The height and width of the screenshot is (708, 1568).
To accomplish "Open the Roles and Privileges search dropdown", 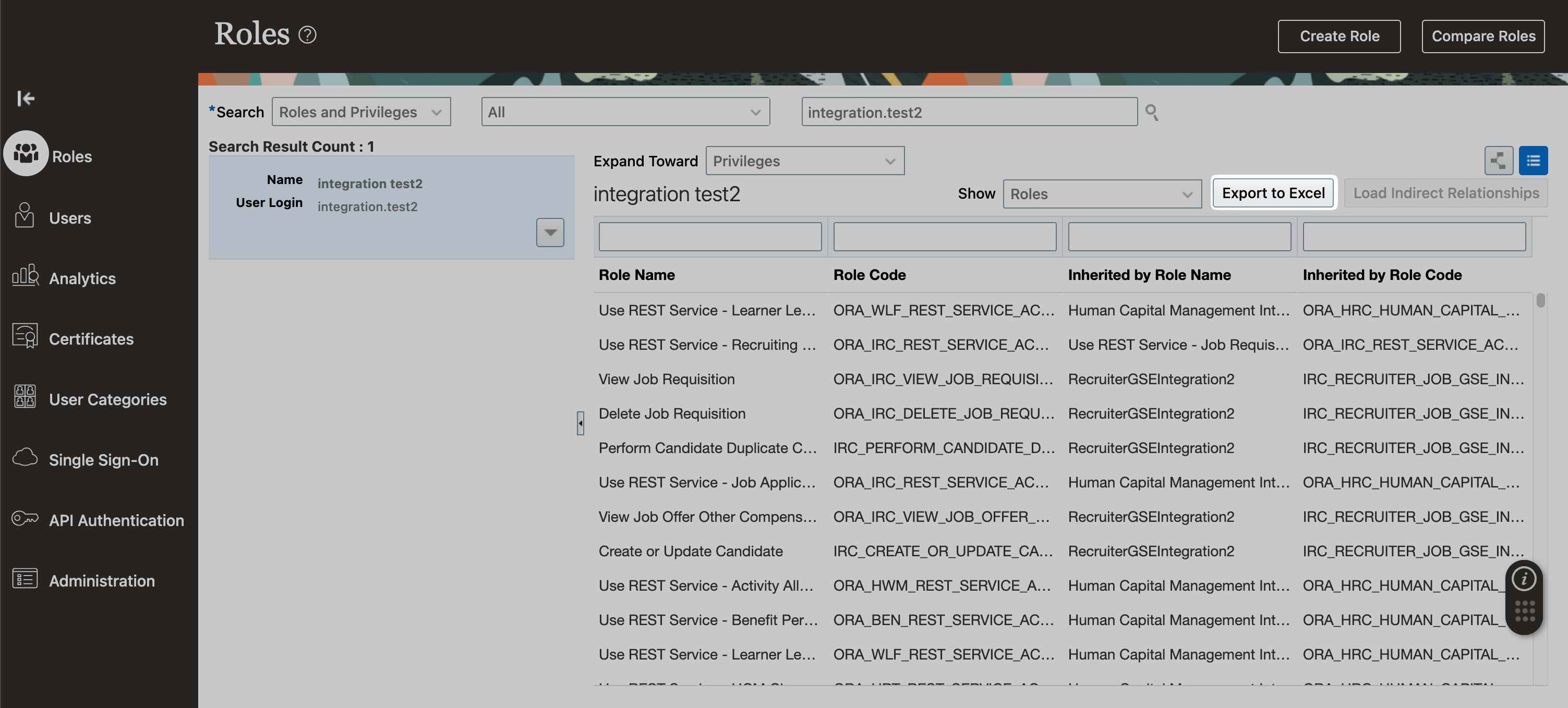I will [361, 112].
